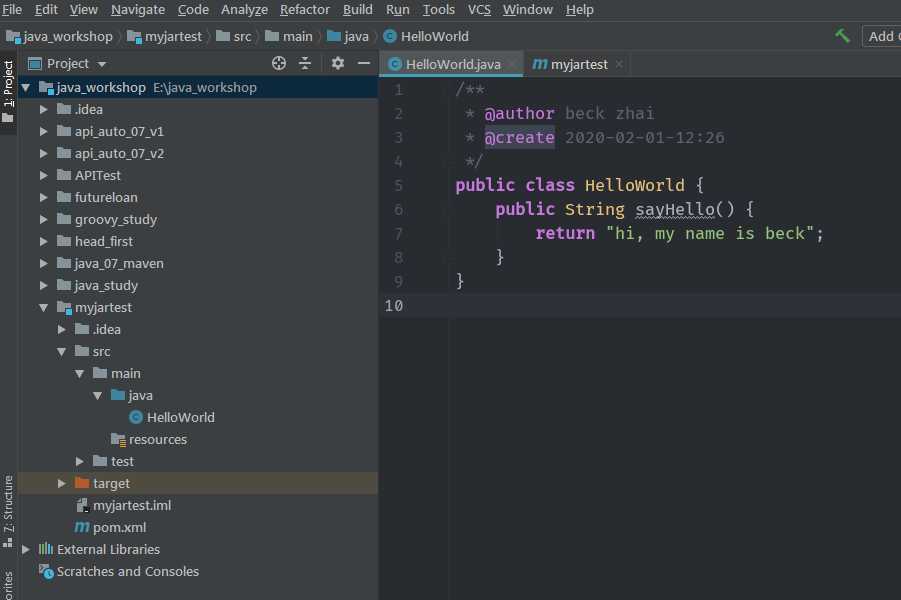Expand the groovy_study folder

pyautogui.click(x=44, y=220)
